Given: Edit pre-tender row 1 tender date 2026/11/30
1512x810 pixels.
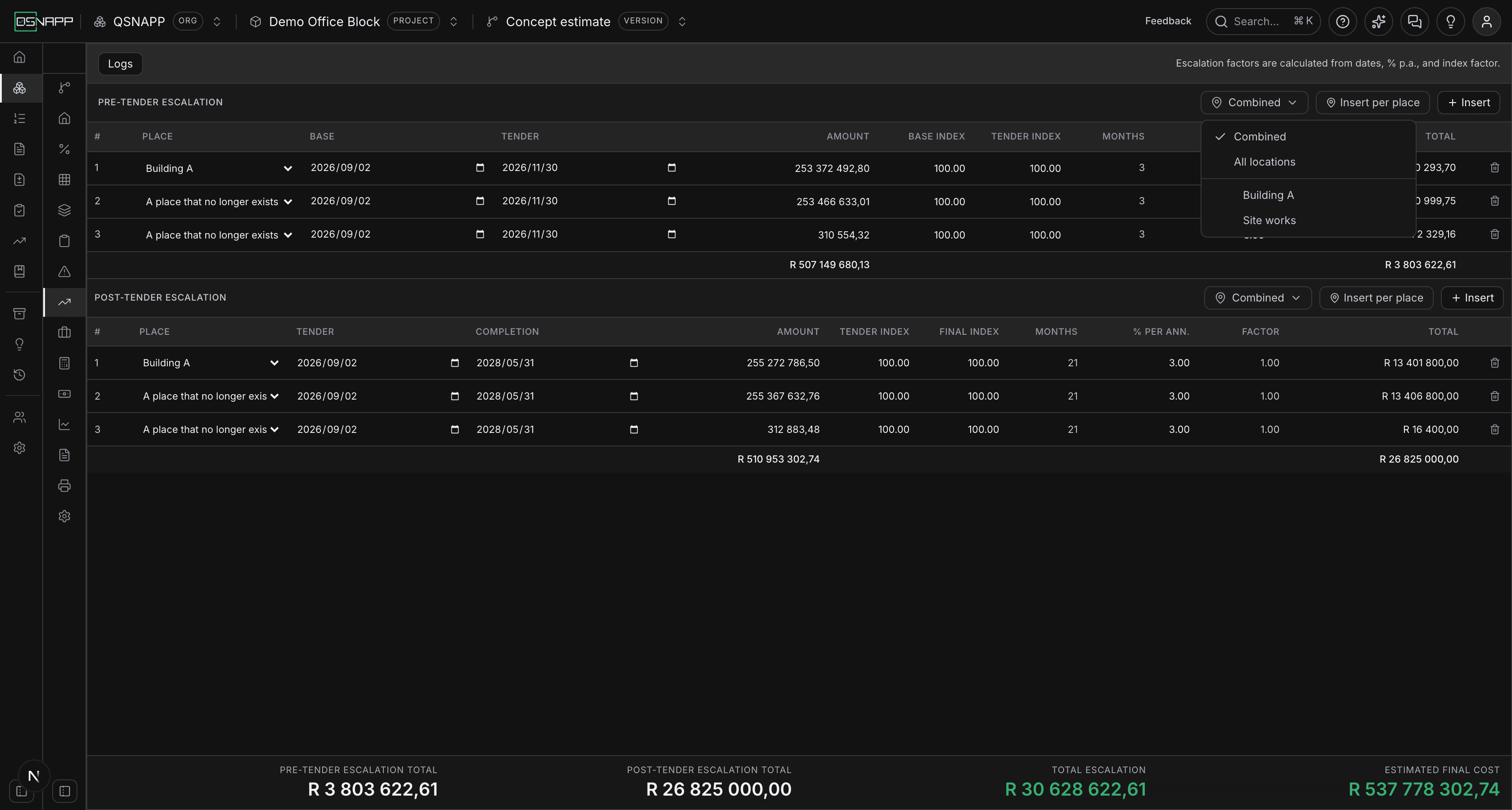Looking at the screenshot, I should pos(589,168).
